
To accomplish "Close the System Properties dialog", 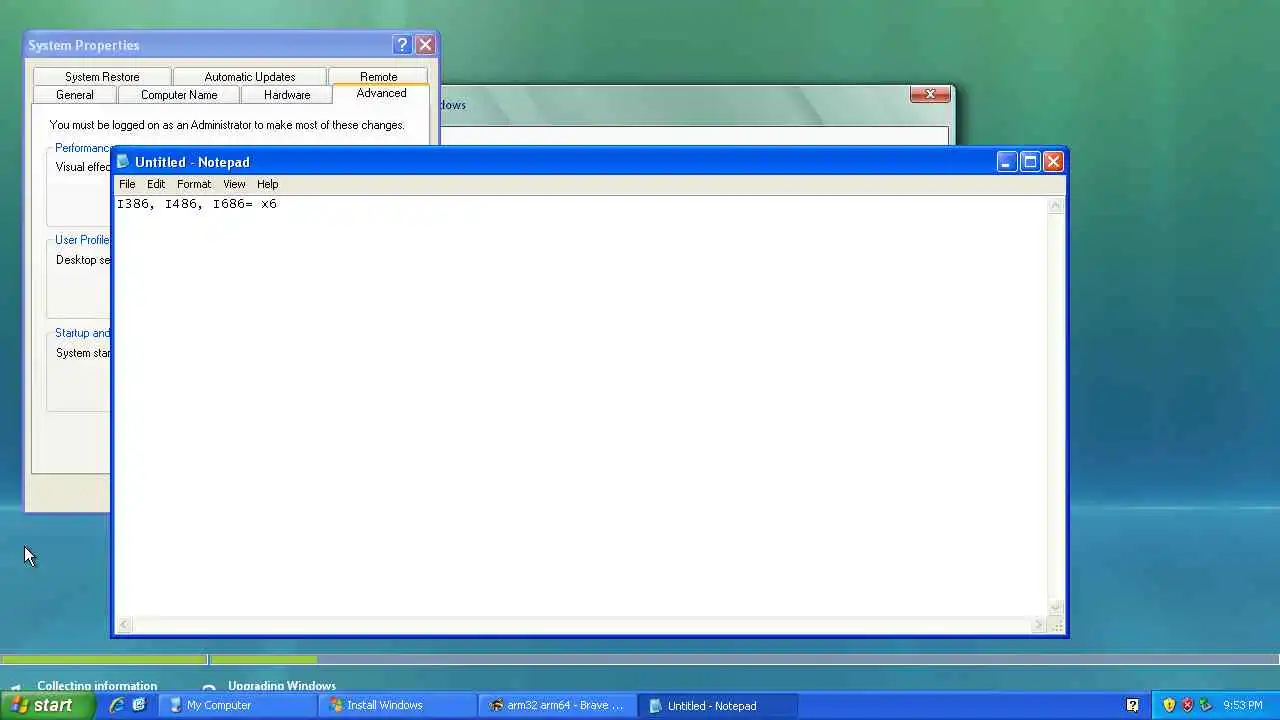I will [x=425, y=45].
